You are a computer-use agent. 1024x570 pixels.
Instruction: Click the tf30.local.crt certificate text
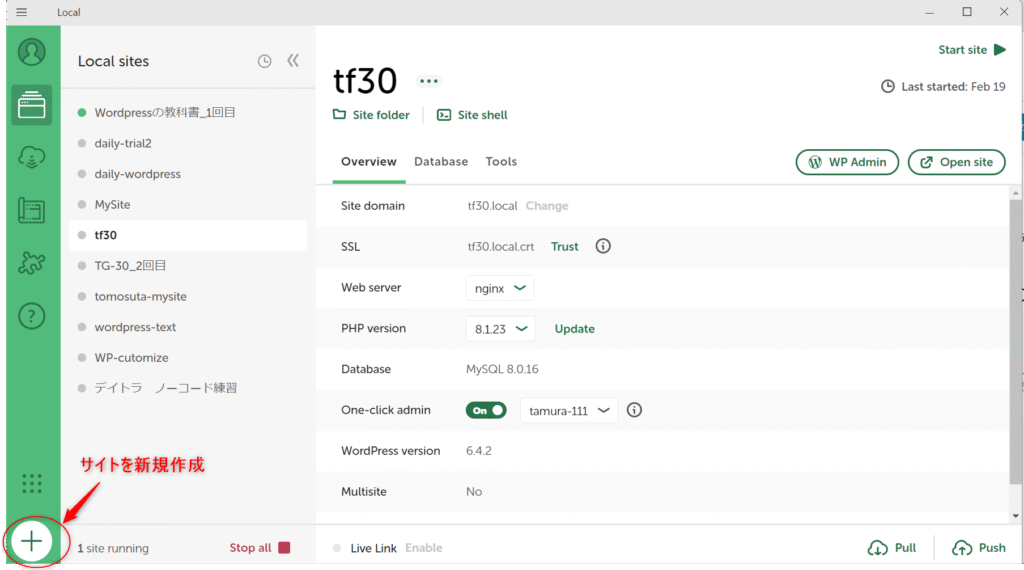(x=501, y=247)
